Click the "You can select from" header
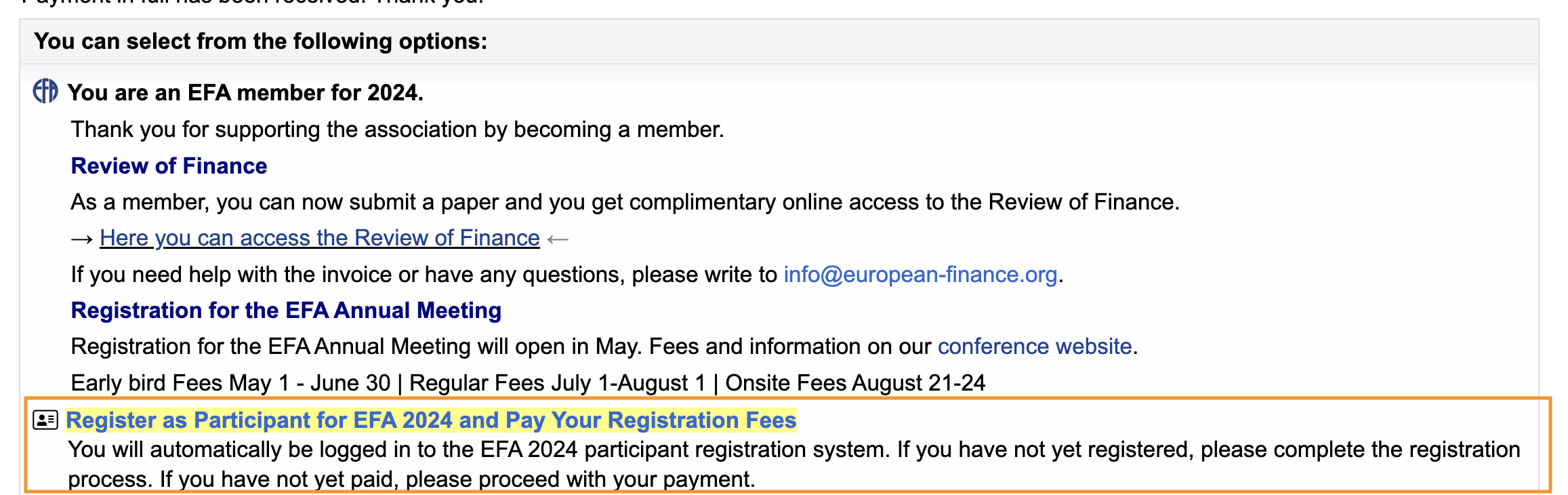The width and height of the screenshot is (1568, 495). coord(260,41)
